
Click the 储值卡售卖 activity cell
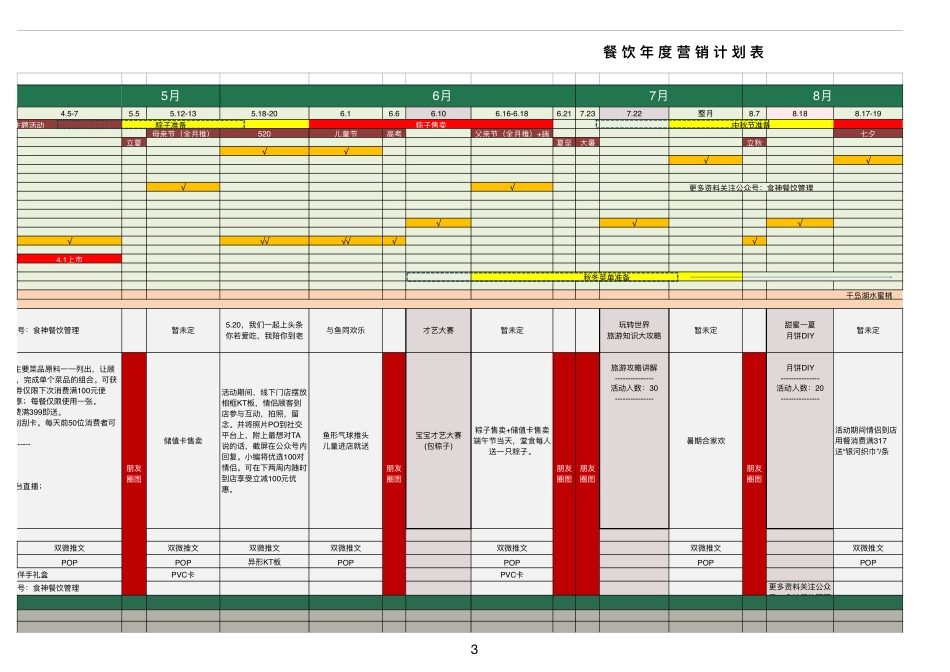pos(183,441)
